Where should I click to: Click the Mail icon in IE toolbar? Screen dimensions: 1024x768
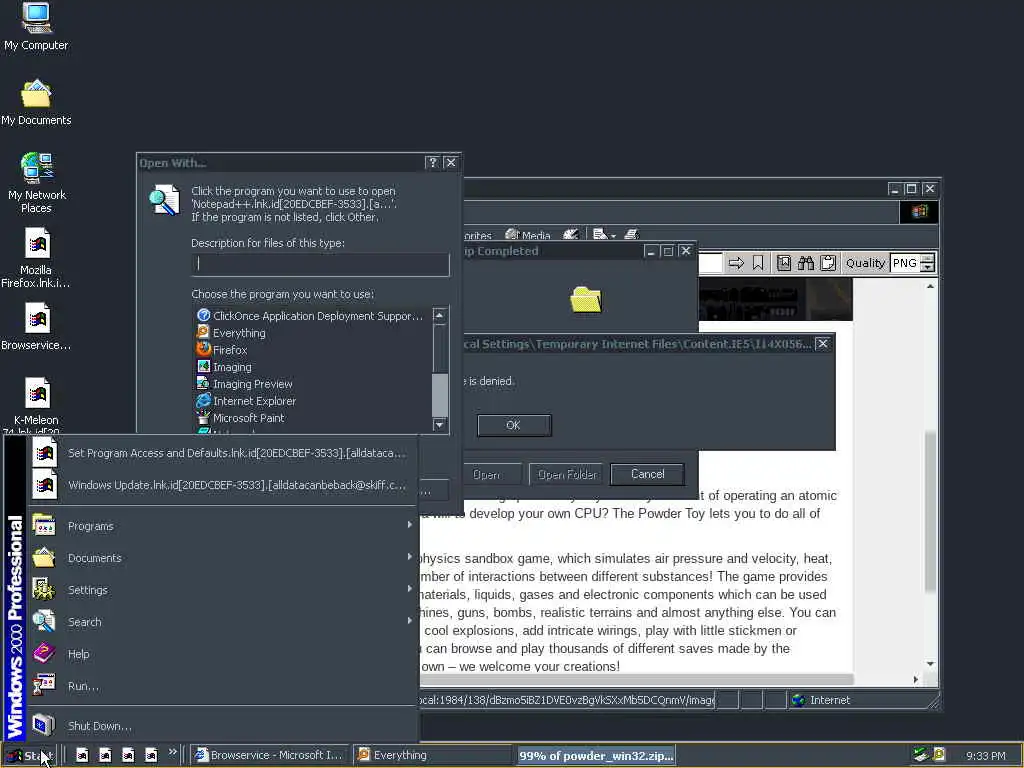(x=600, y=234)
